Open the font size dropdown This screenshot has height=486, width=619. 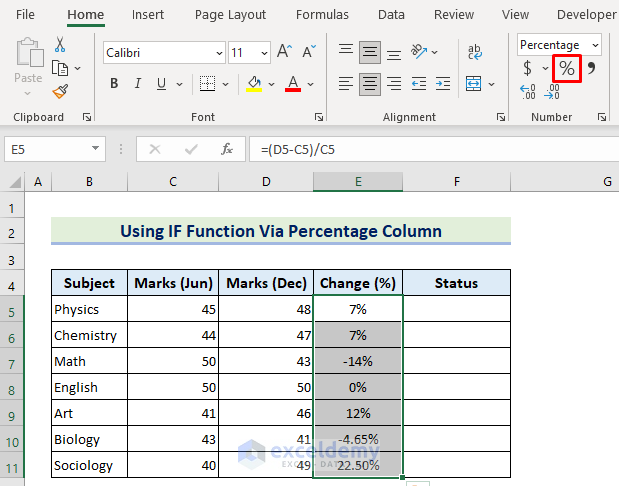coord(264,52)
